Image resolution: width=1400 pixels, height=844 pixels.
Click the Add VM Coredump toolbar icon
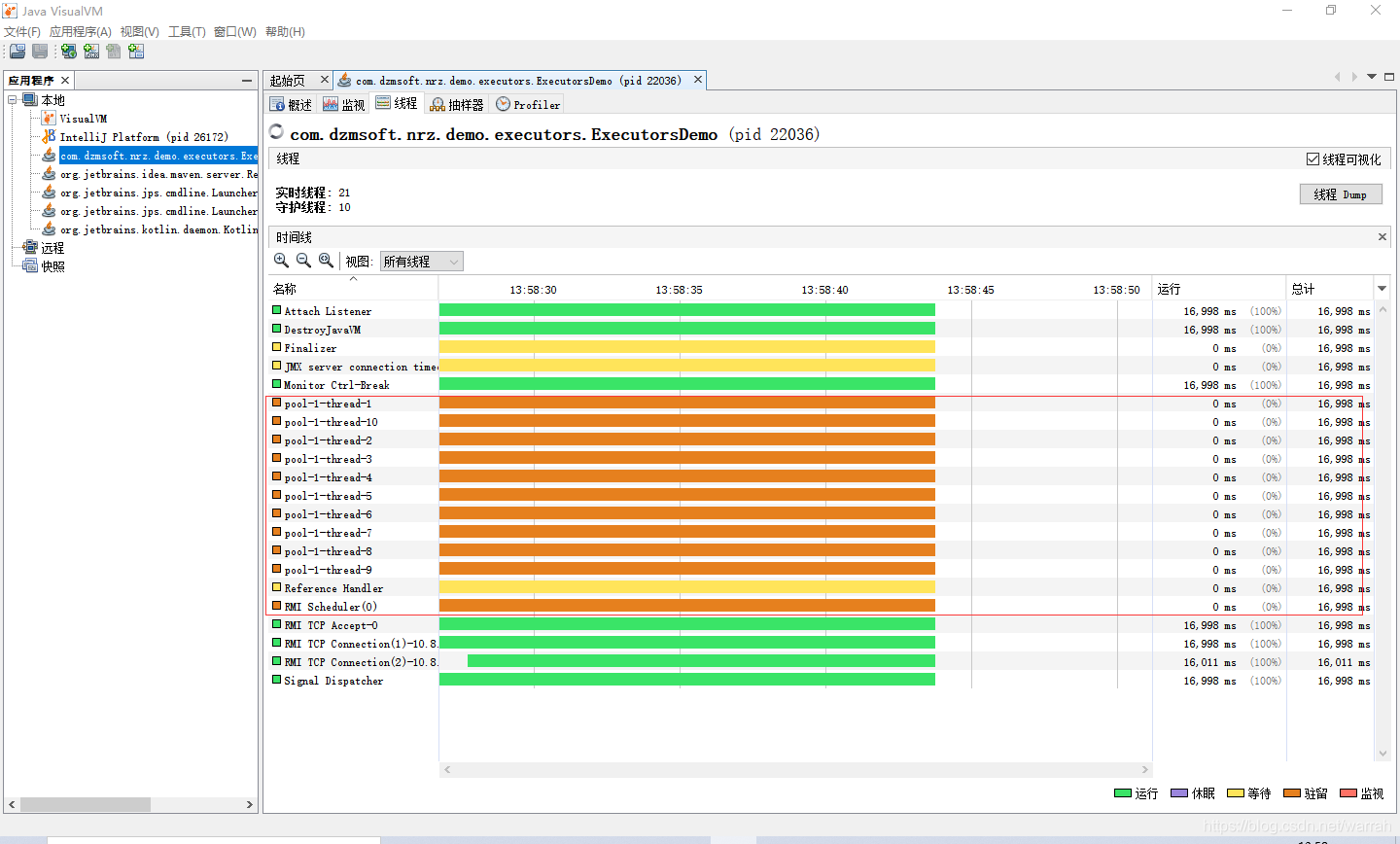pos(114,52)
